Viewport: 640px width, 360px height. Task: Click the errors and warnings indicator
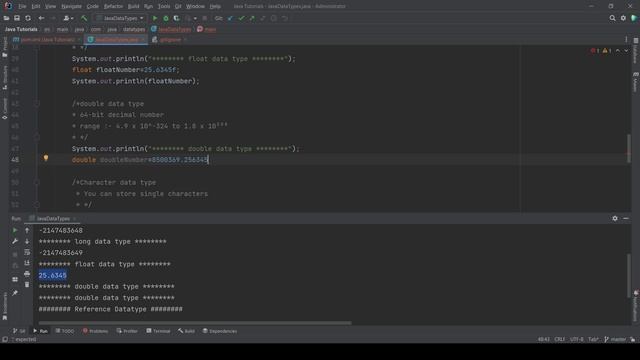tap(601, 51)
